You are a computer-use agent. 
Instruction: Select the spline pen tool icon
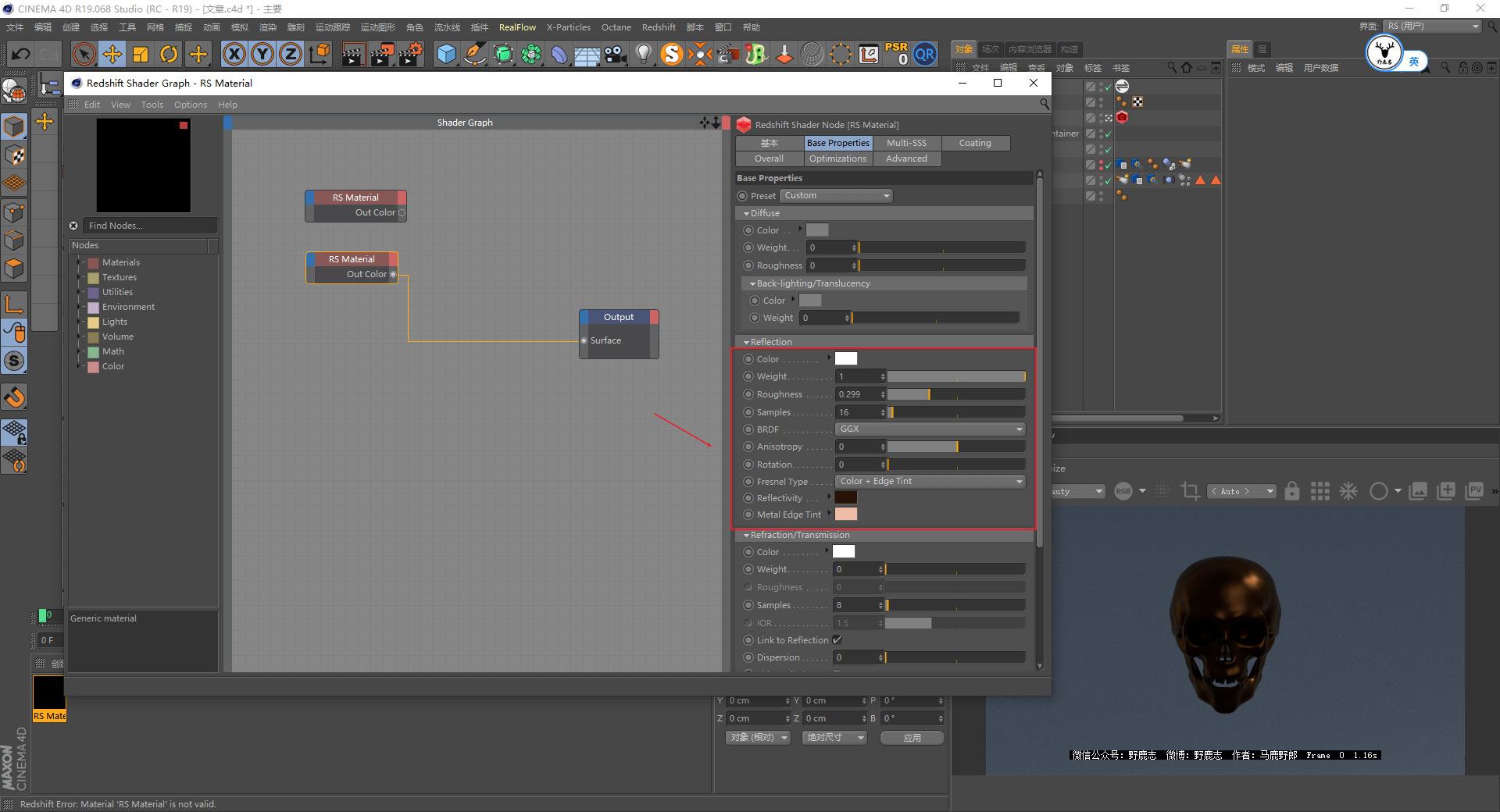pyautogui.click(x=474, y=55)
